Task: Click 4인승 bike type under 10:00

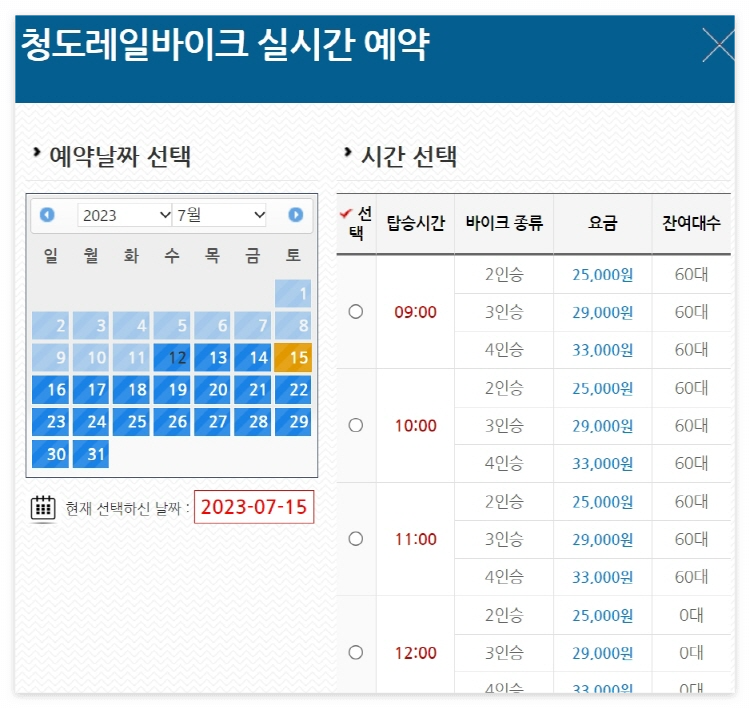Action: pyautogui.click(x=504, y=464)
